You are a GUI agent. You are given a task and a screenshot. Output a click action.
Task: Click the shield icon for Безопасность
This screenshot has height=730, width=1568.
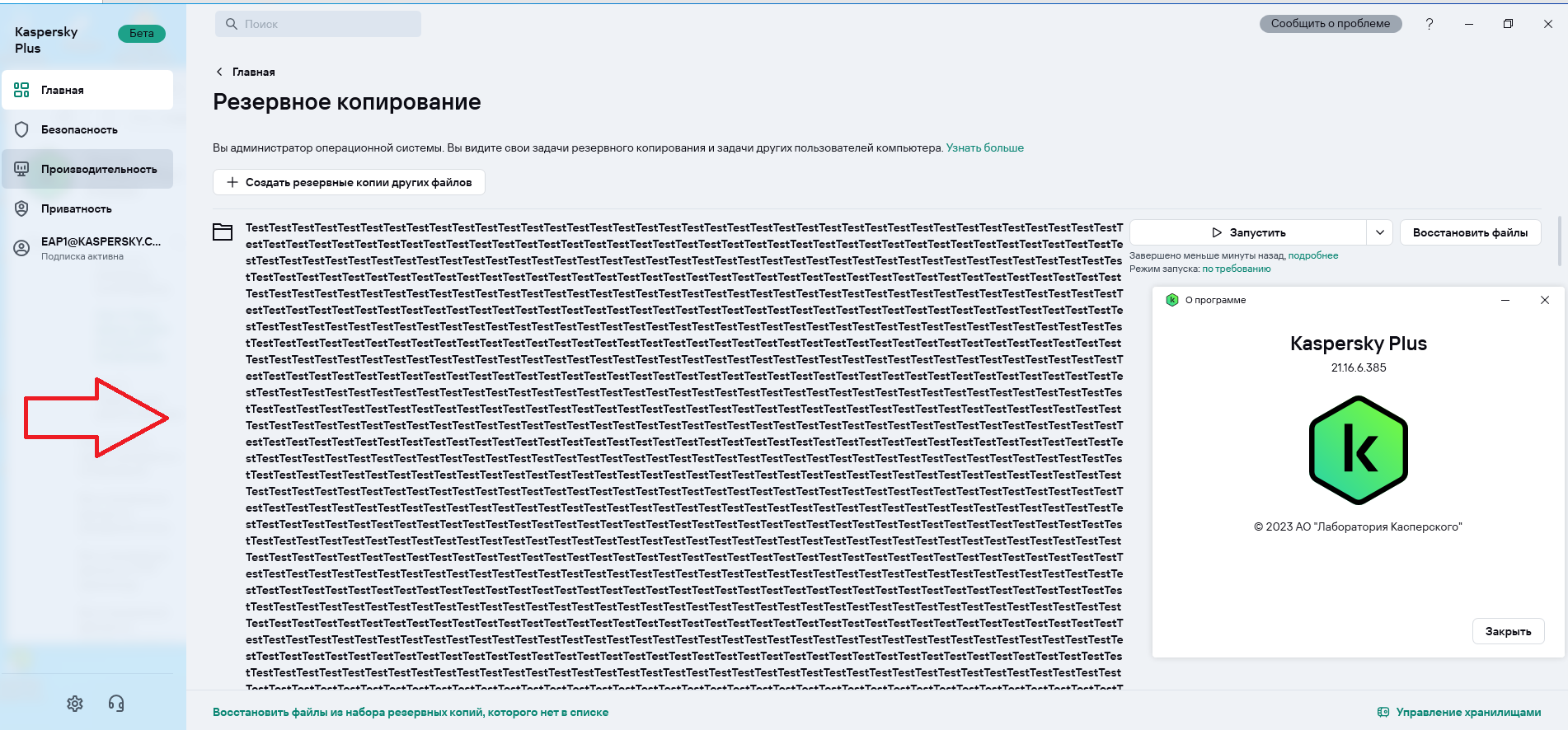[21, 129]
